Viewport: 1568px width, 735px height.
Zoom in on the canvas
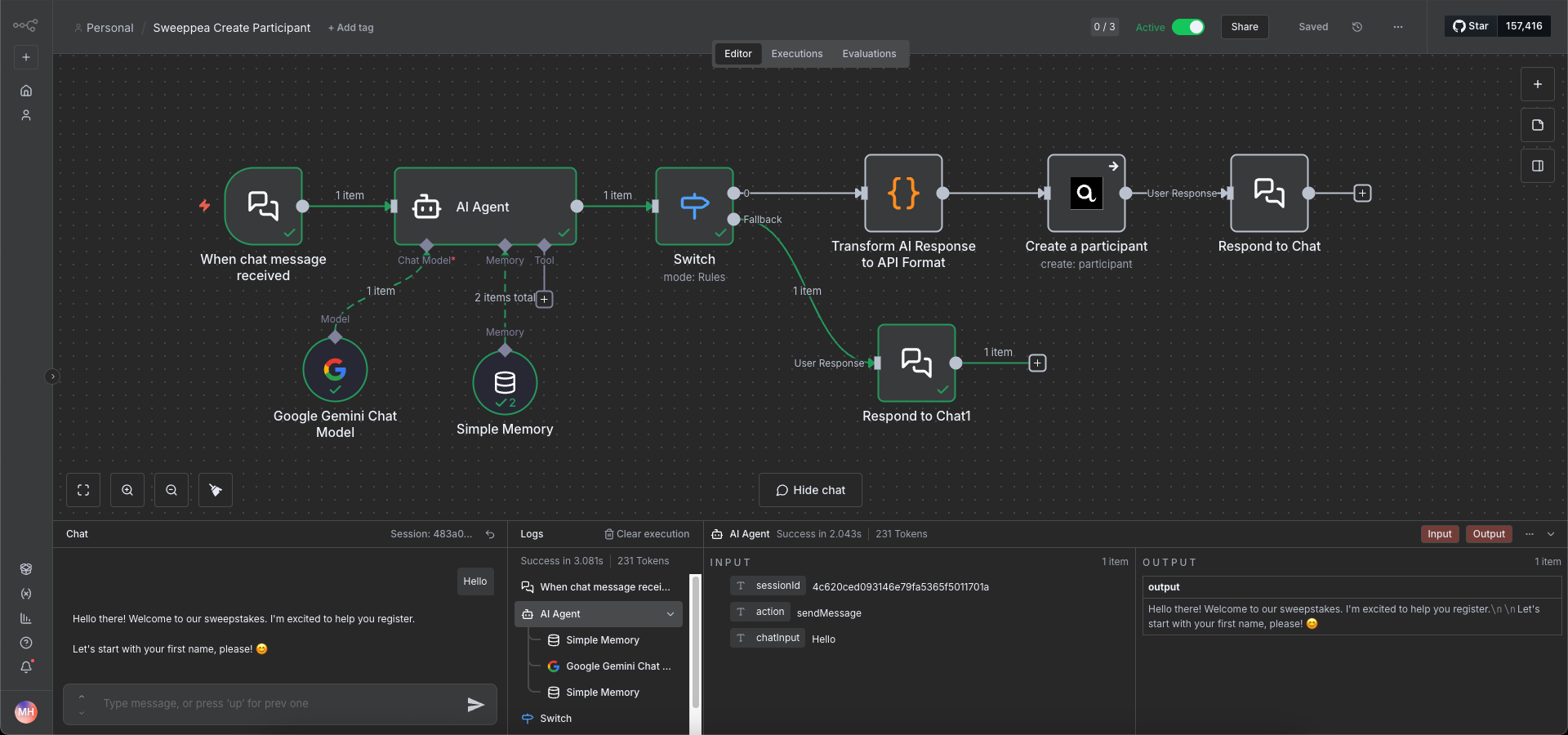pos(127,490)
